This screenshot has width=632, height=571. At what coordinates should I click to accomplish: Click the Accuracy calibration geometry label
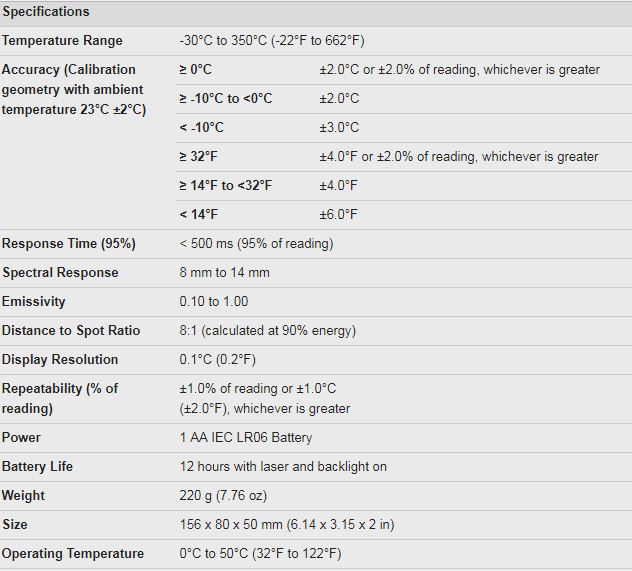(x=74, y=89)
